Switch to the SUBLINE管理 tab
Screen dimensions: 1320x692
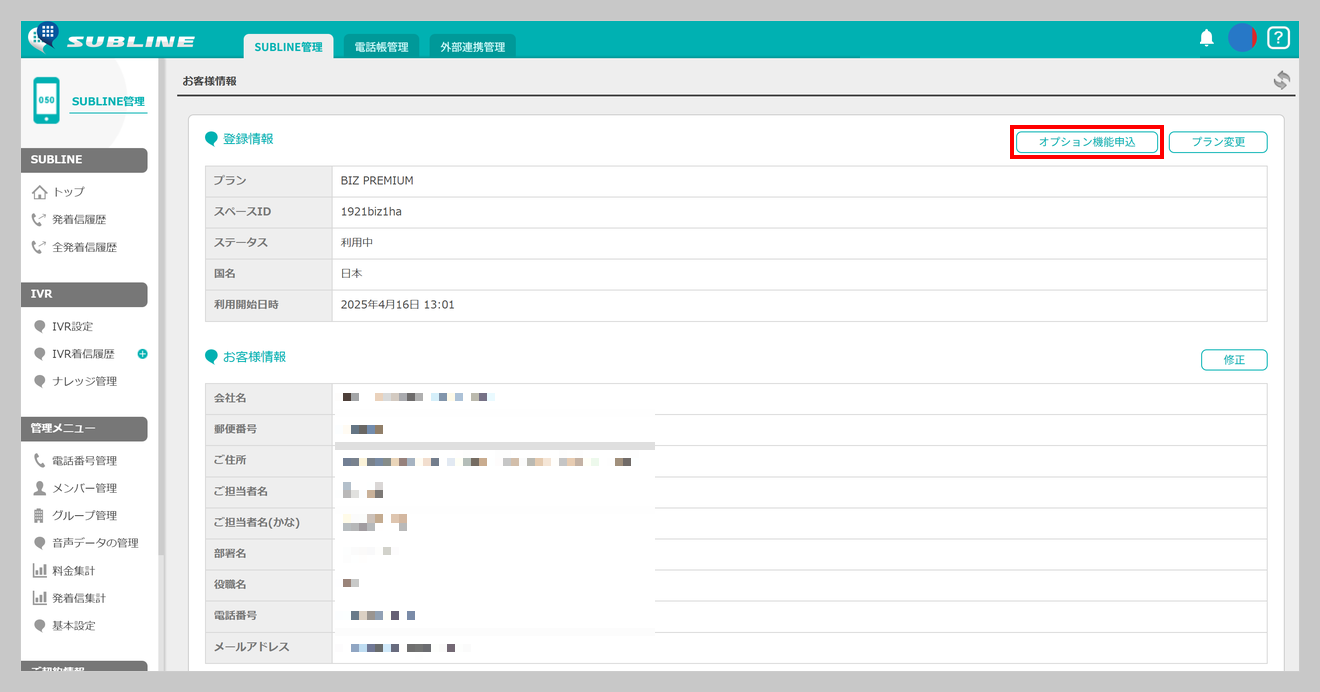tap(288, 46)
